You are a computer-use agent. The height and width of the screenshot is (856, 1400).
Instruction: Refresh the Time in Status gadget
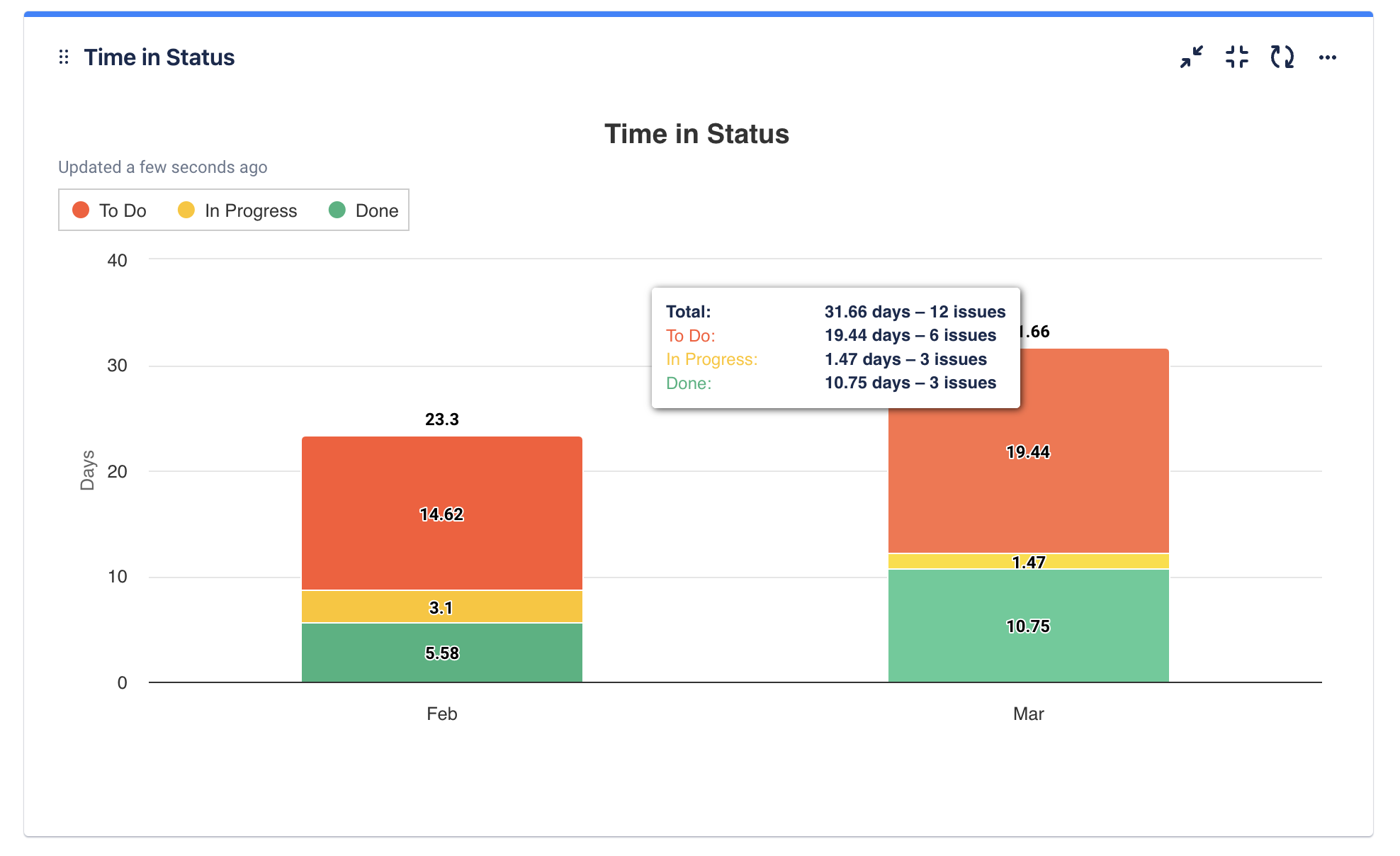tap(1282, 57)
